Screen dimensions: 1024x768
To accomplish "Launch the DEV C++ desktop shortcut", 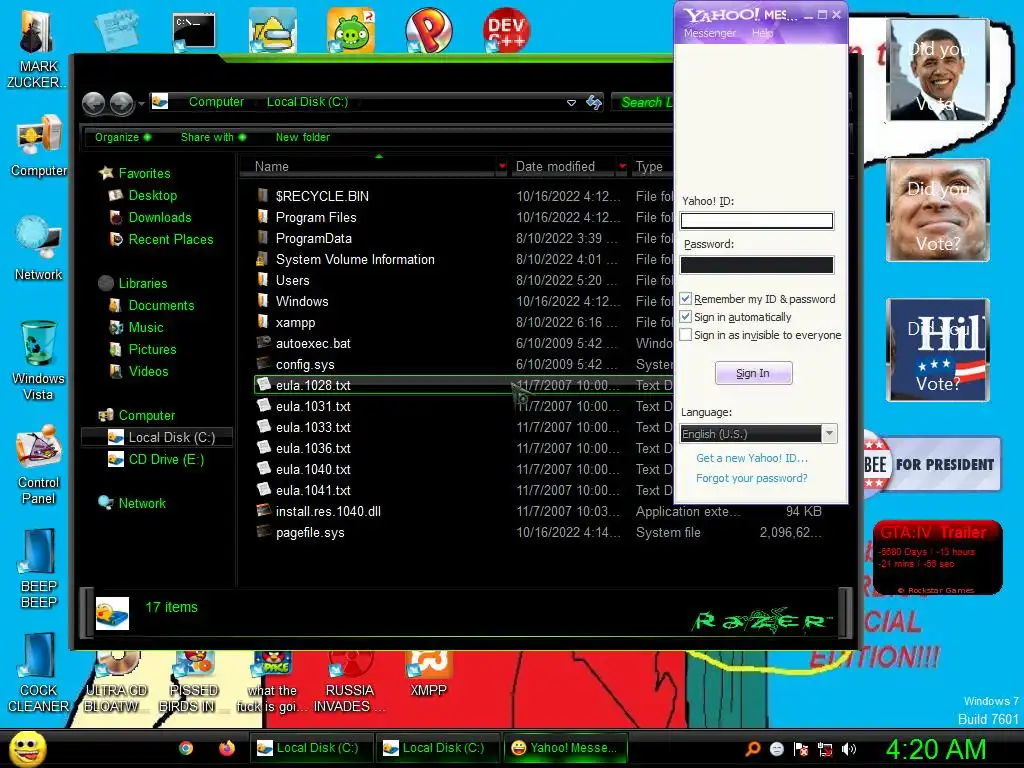I will coord(506,30).
